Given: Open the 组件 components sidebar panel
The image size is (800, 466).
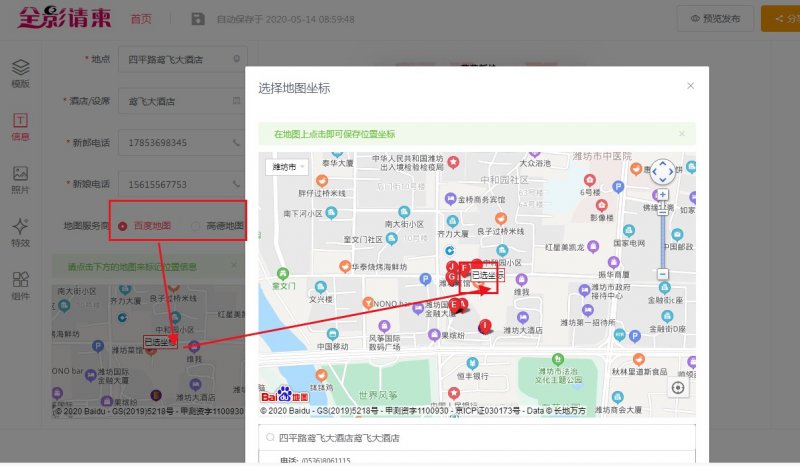Looking at the screenshot, I should (x=20, y=286).
